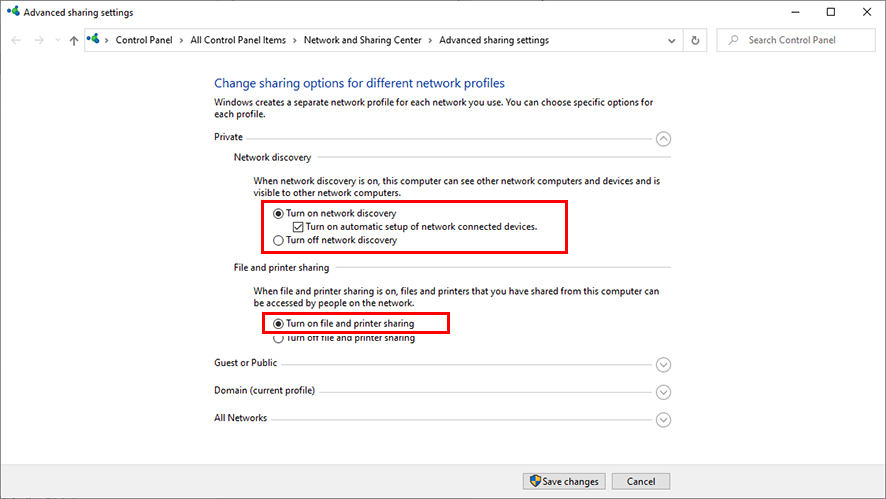Expand the Domain (current profile) section
Image resolution: width=886 pixels, height=499 pixels.
(663, 392)
